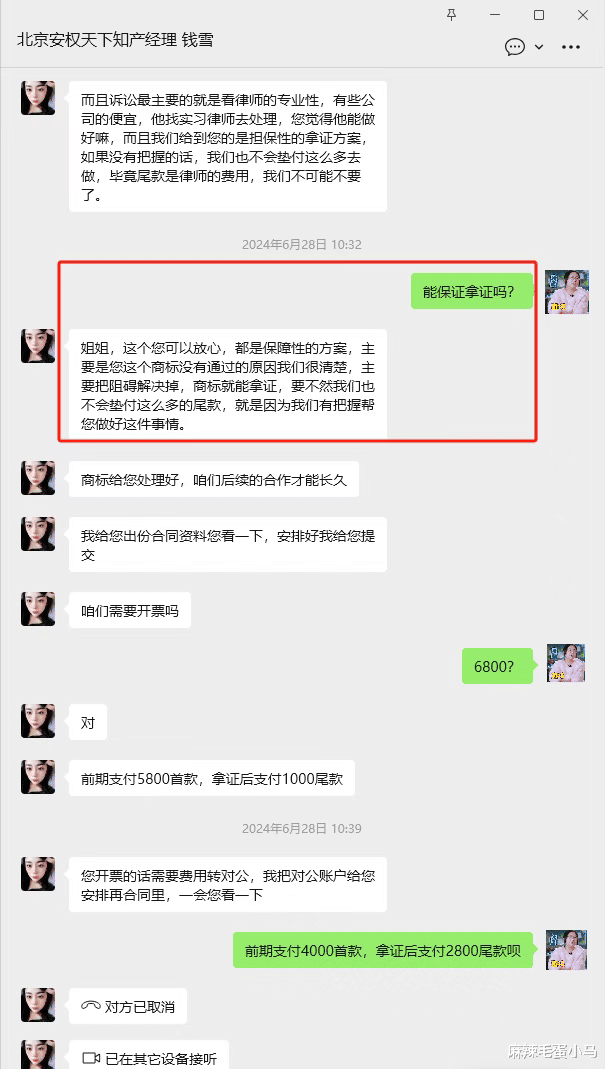
Task: Select the green '6800?' message bubble
Action: 498,665
